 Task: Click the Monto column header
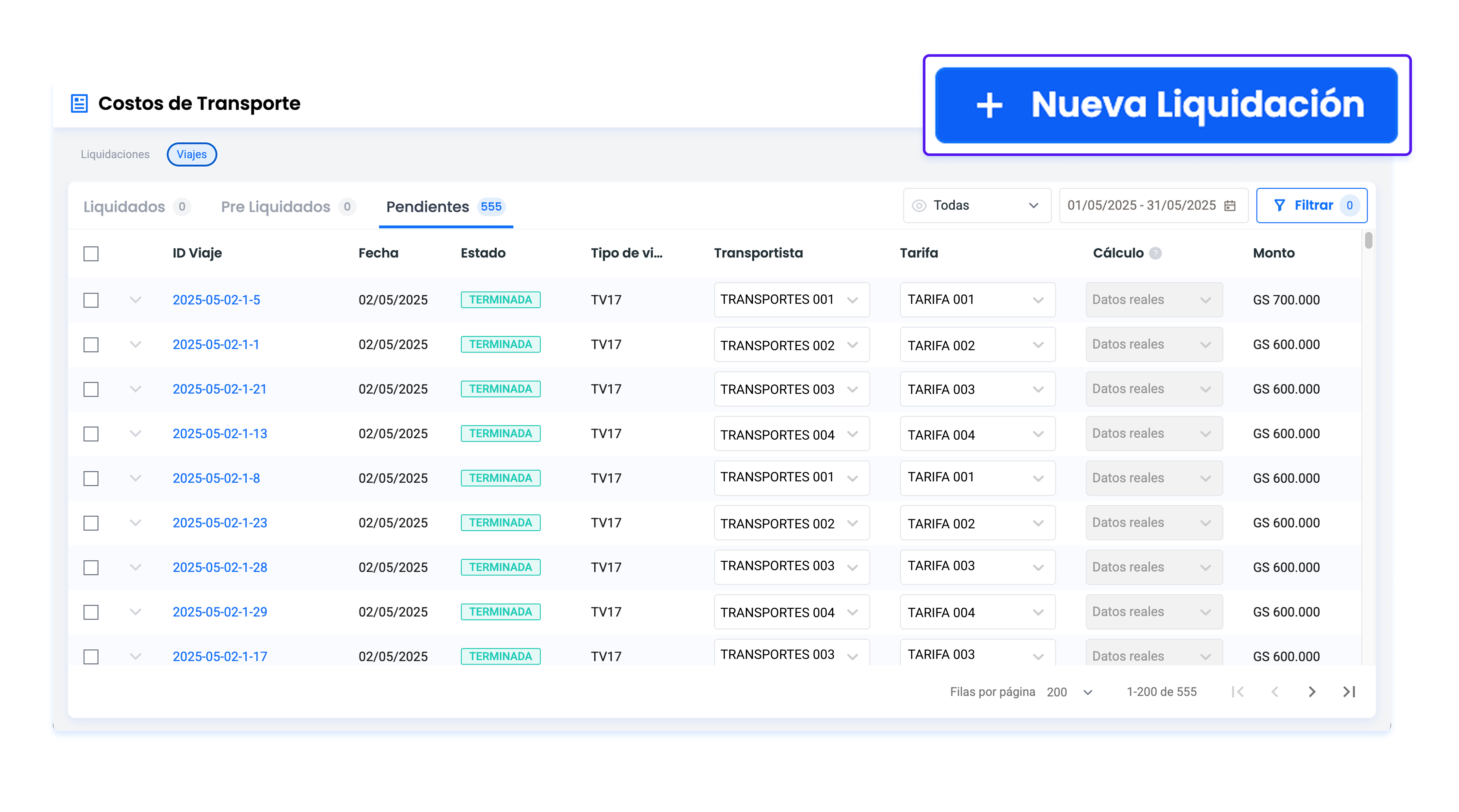coord(1274,253)
